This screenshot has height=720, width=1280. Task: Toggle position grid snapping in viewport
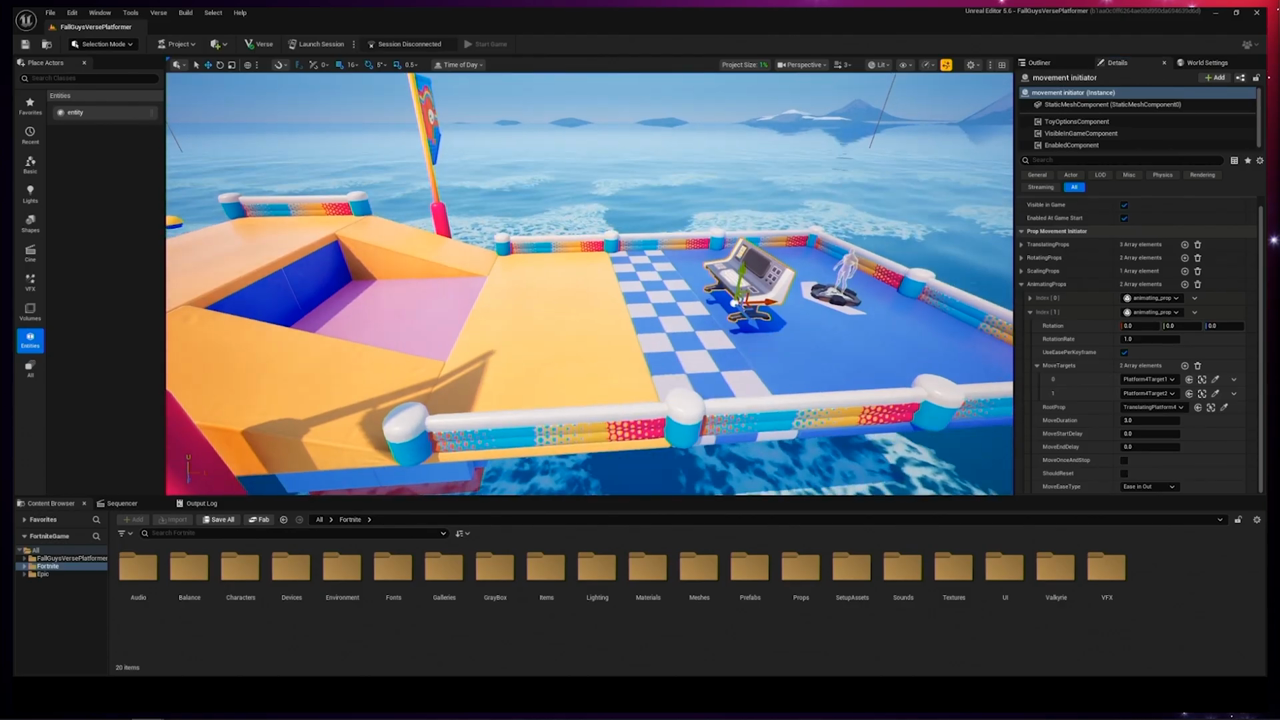tap(339, 65)
